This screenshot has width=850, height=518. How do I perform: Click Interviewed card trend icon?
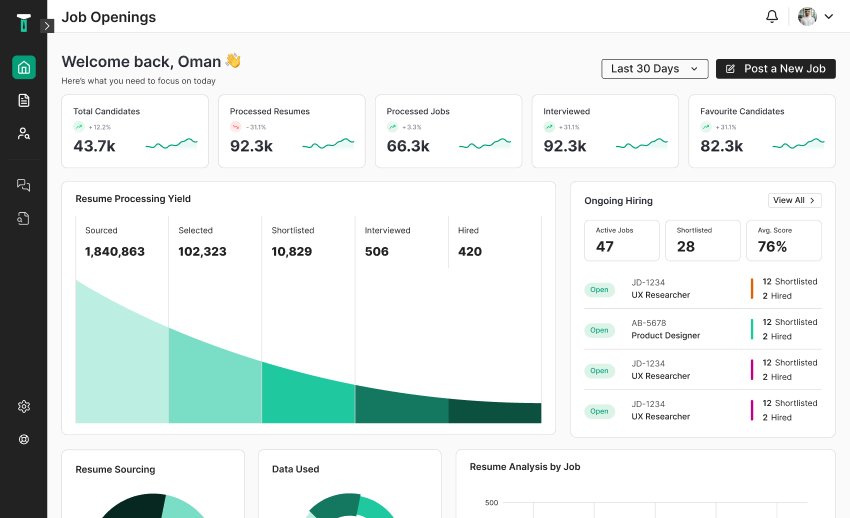coord(549,127)
